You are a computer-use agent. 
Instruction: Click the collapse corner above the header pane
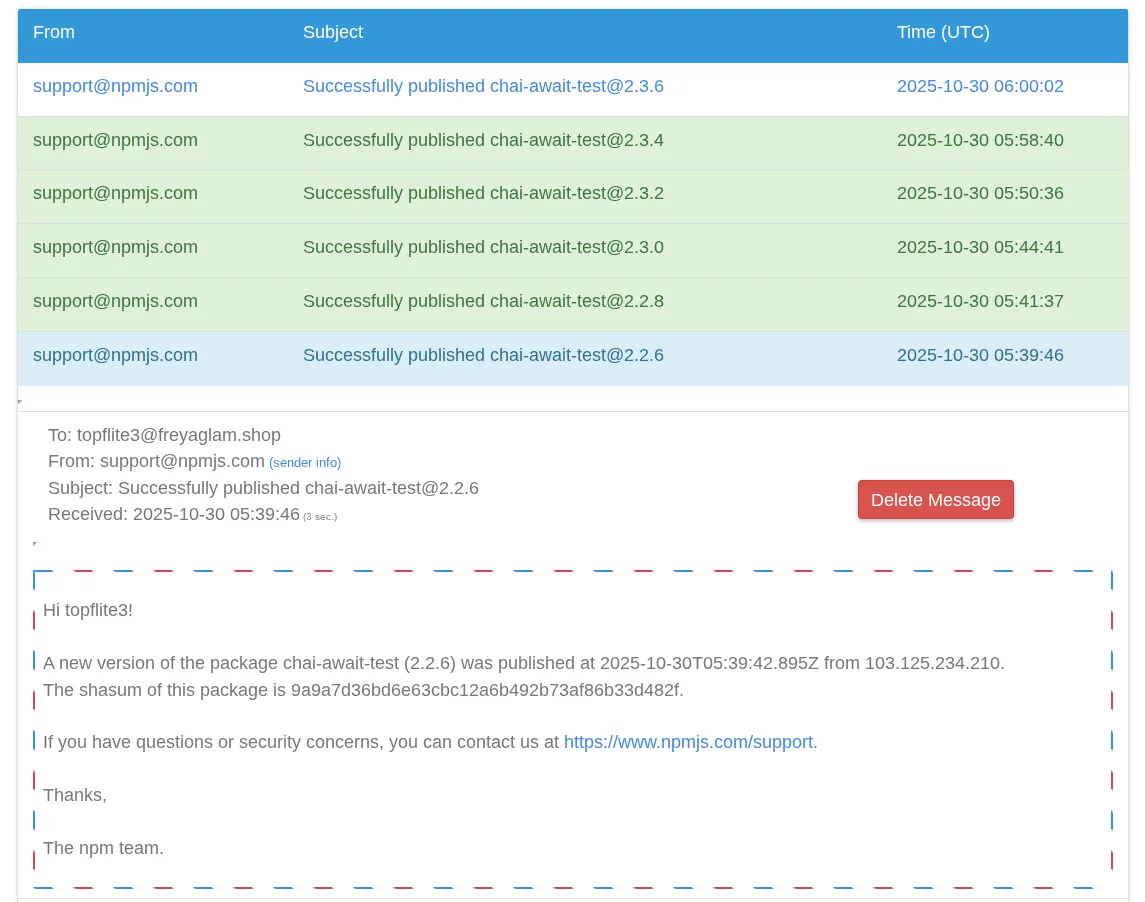(19, 399)
